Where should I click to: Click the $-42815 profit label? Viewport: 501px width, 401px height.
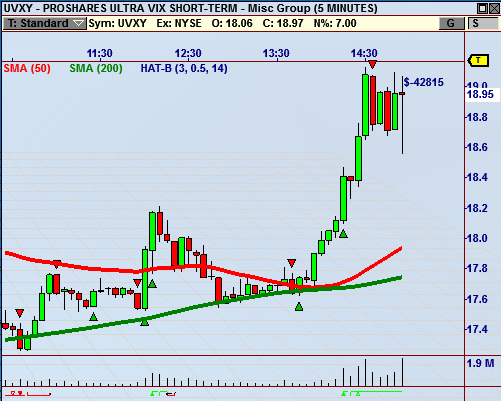tap(423, 82)
